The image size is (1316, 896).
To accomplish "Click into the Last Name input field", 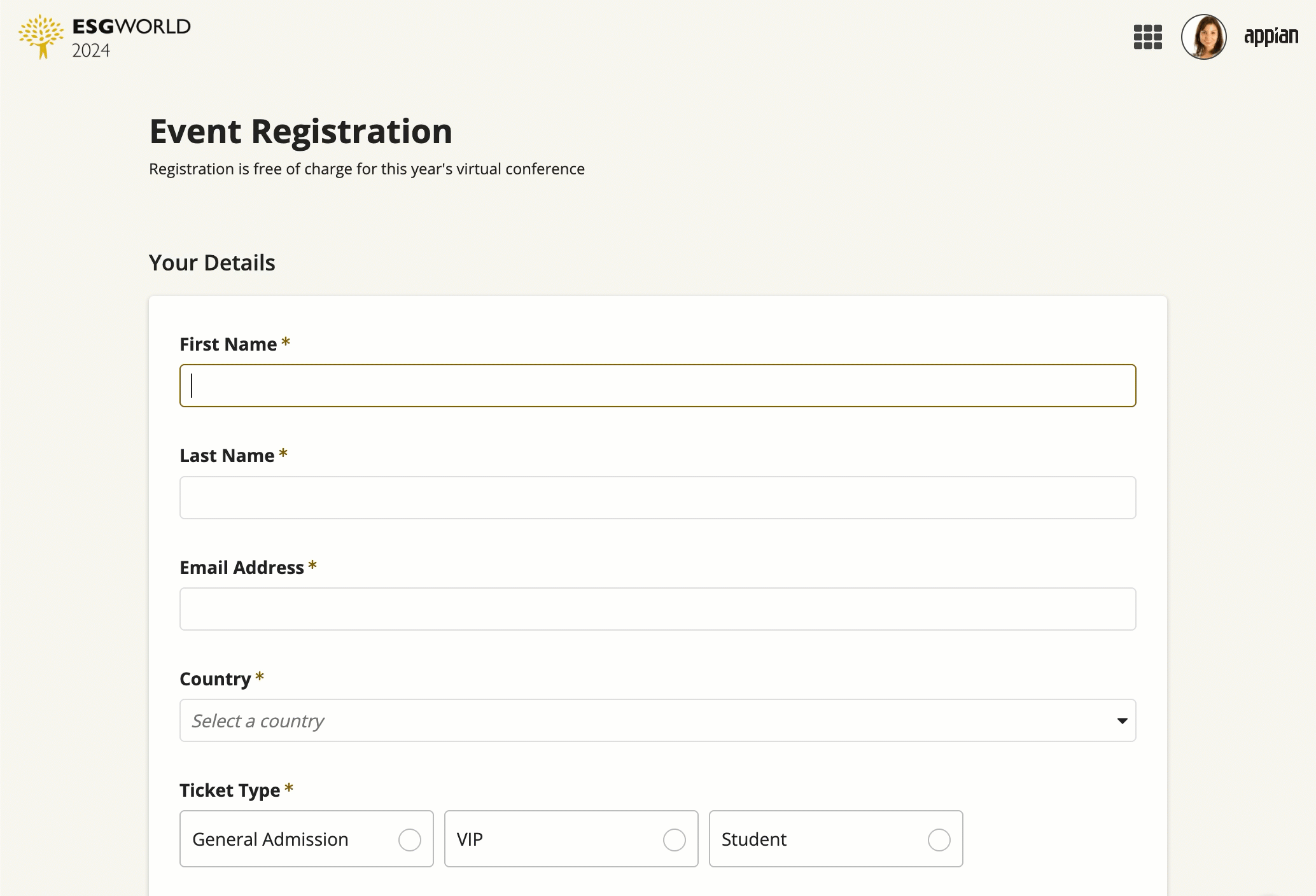I will coord(657,498).
